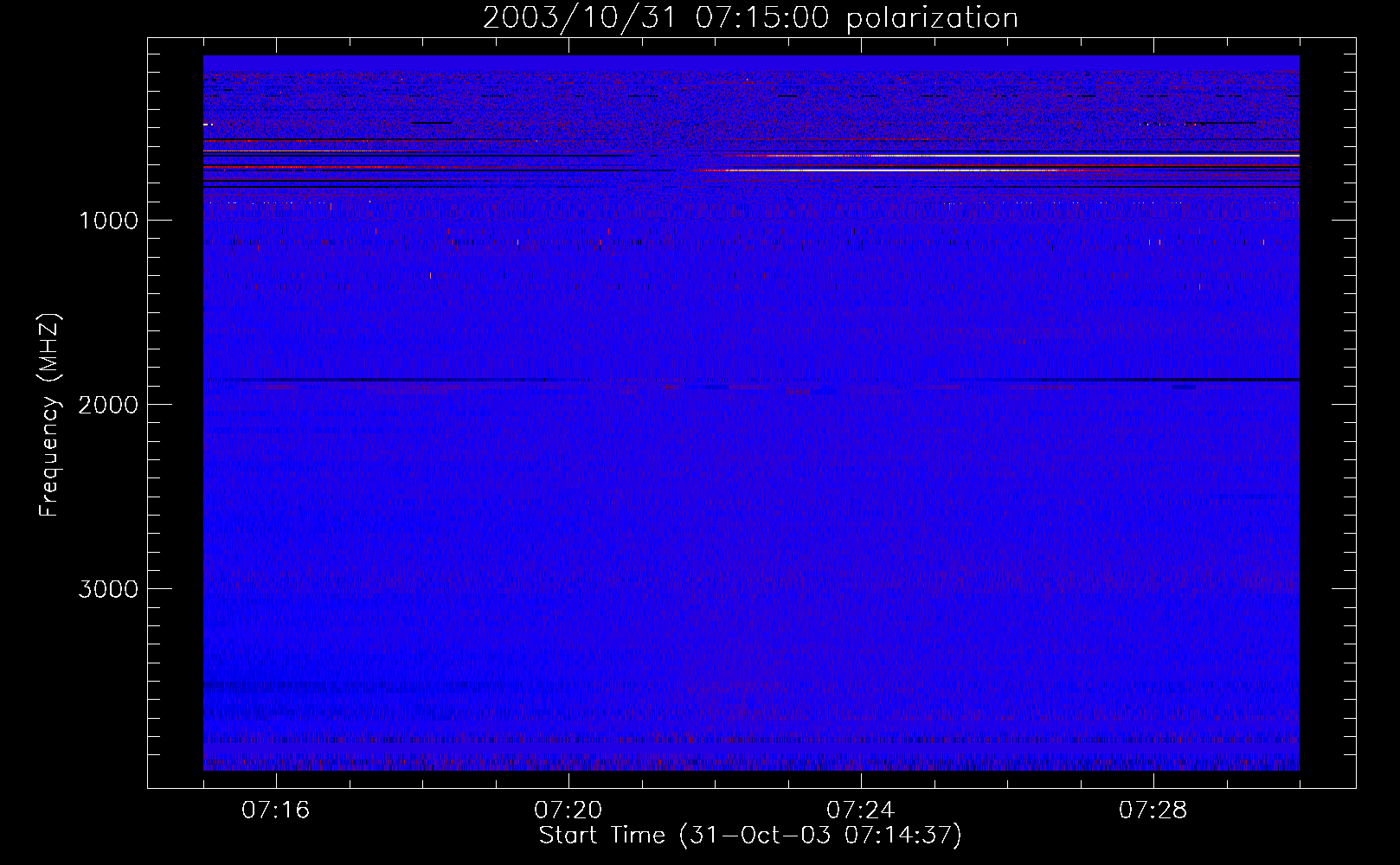Click the 07:24 time tick label

861,811
